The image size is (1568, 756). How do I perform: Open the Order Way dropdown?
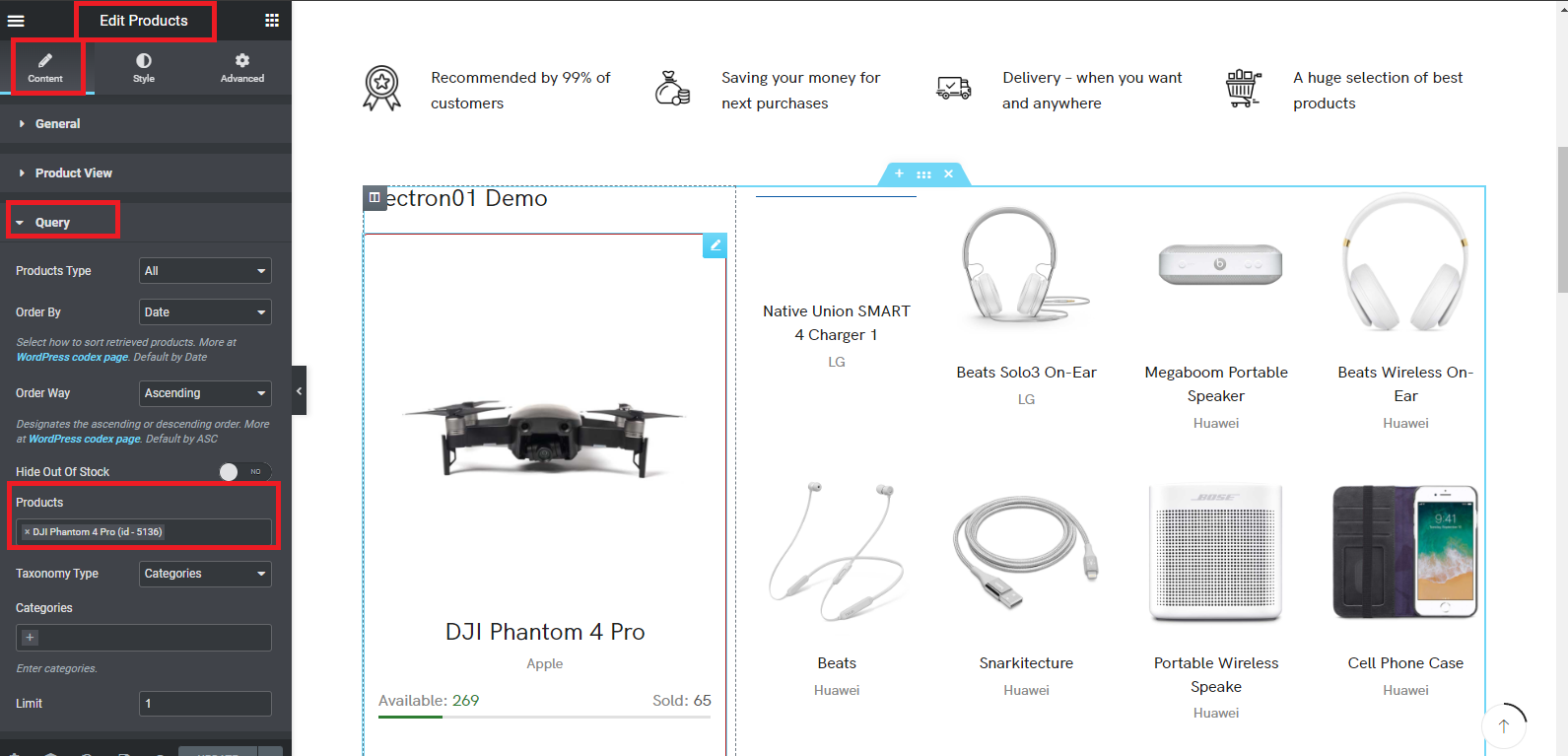point(205,393)
